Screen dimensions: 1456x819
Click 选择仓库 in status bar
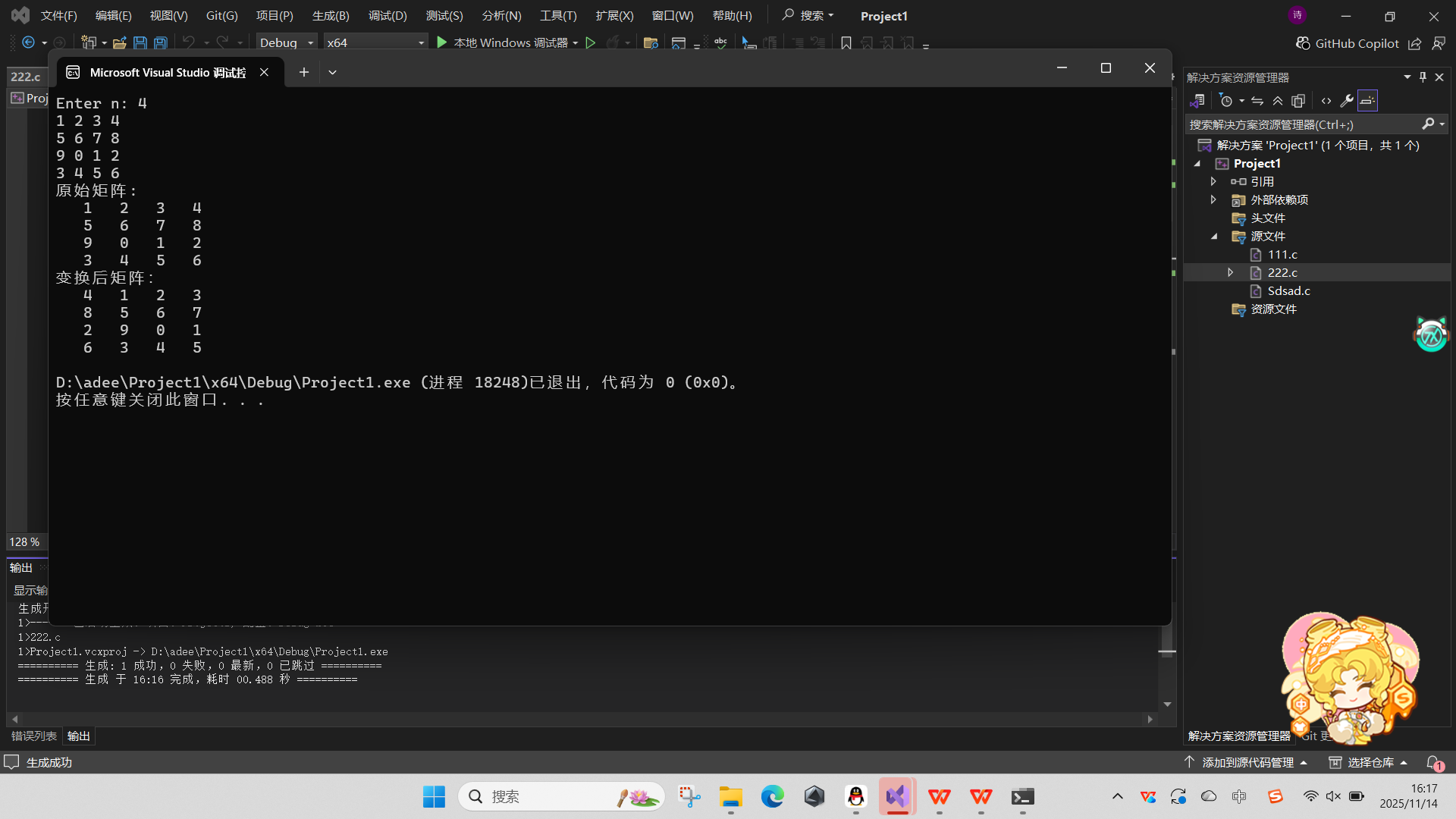pos(1370,762)
